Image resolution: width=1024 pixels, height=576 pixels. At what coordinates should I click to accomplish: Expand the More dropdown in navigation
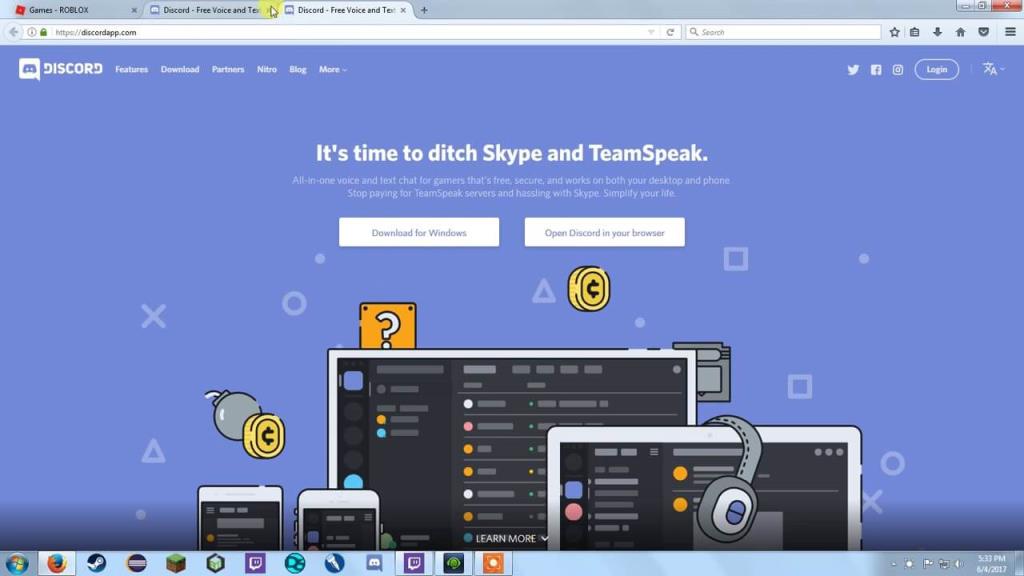click(332, 69)
